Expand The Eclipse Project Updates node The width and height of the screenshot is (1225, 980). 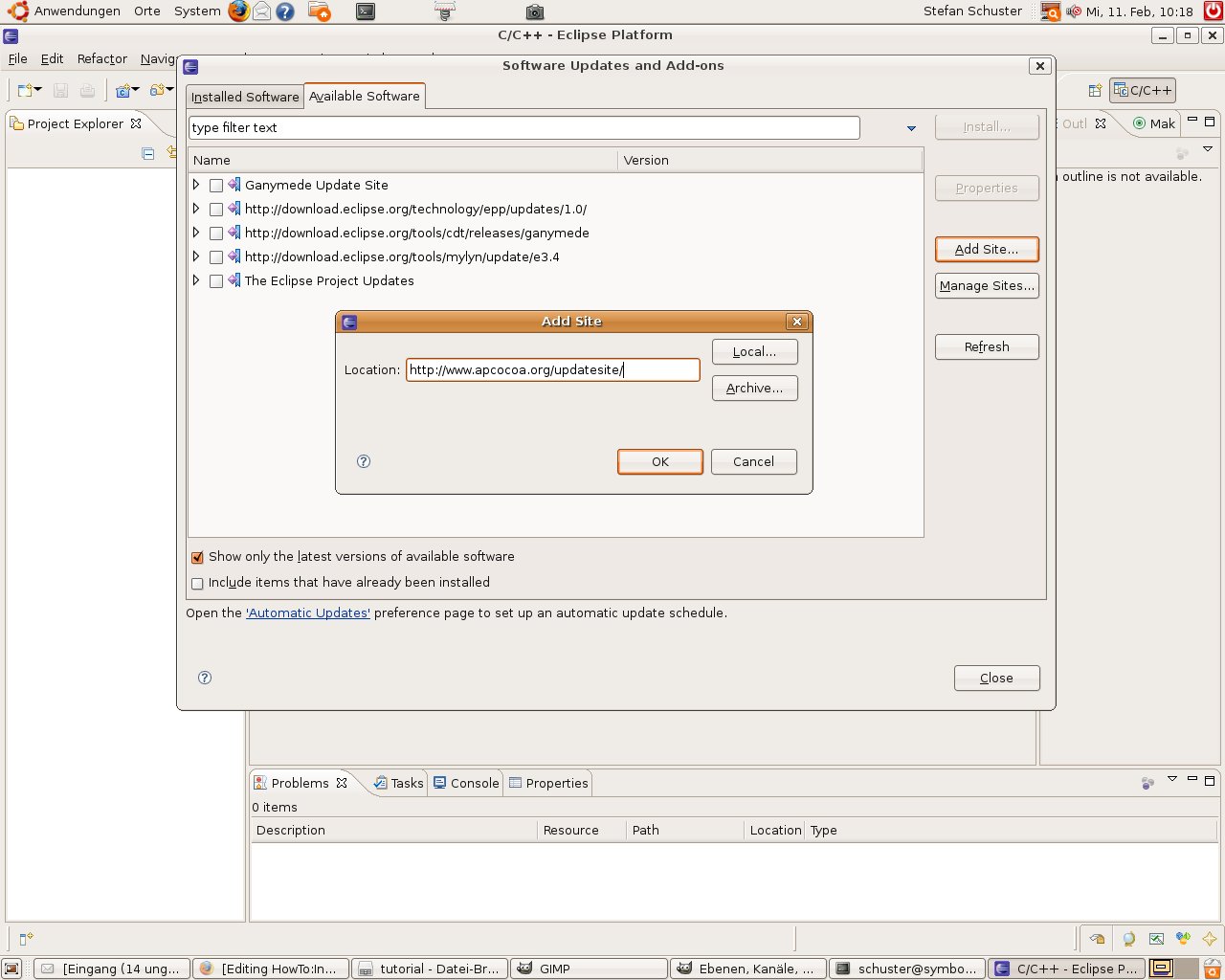pos(196,280)
